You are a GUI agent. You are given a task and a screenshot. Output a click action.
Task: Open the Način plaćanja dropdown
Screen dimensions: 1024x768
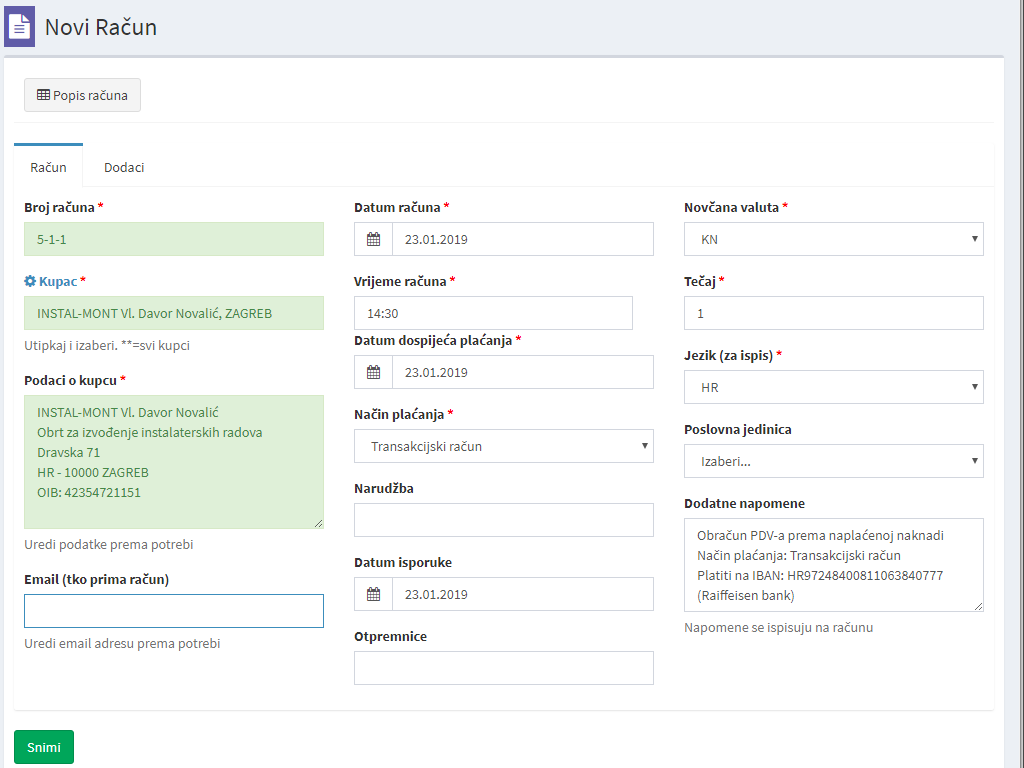(x=503, y=447)
